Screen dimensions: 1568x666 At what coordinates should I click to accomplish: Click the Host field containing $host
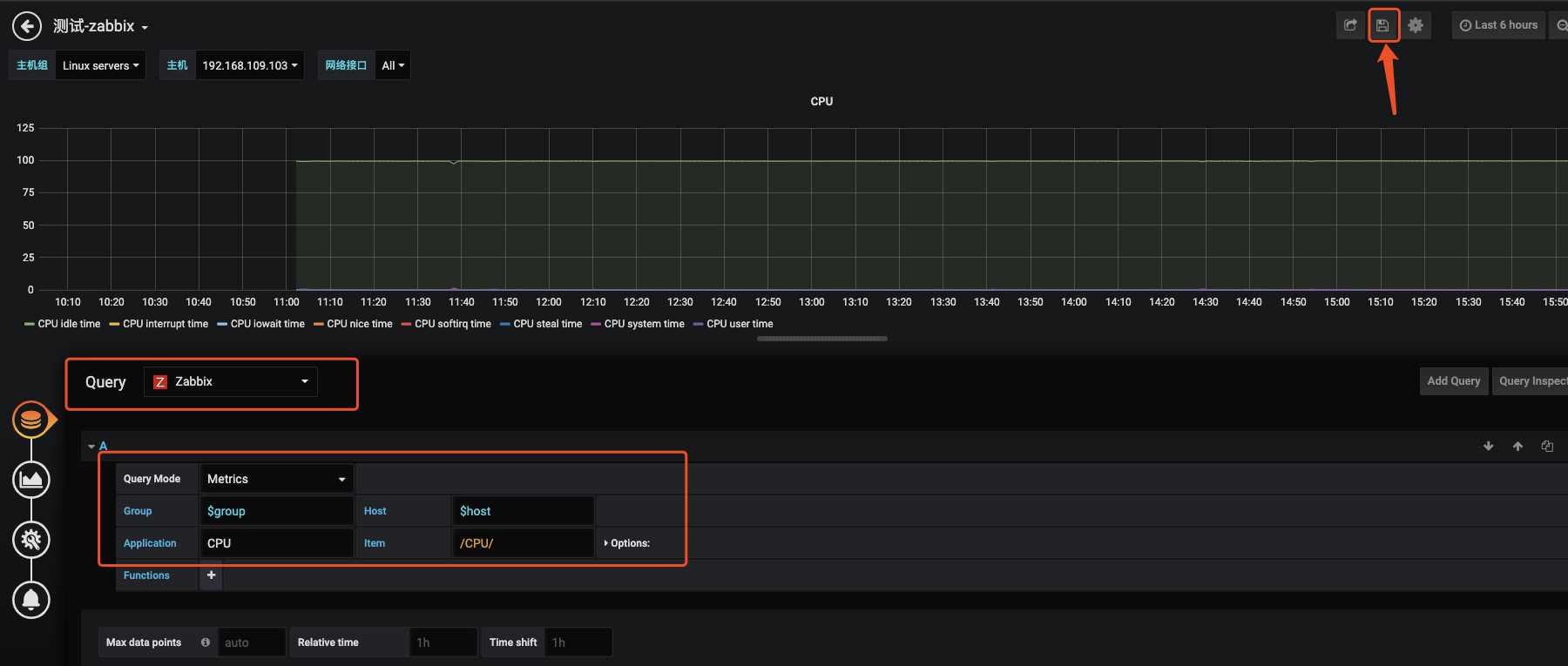(524, 511)
